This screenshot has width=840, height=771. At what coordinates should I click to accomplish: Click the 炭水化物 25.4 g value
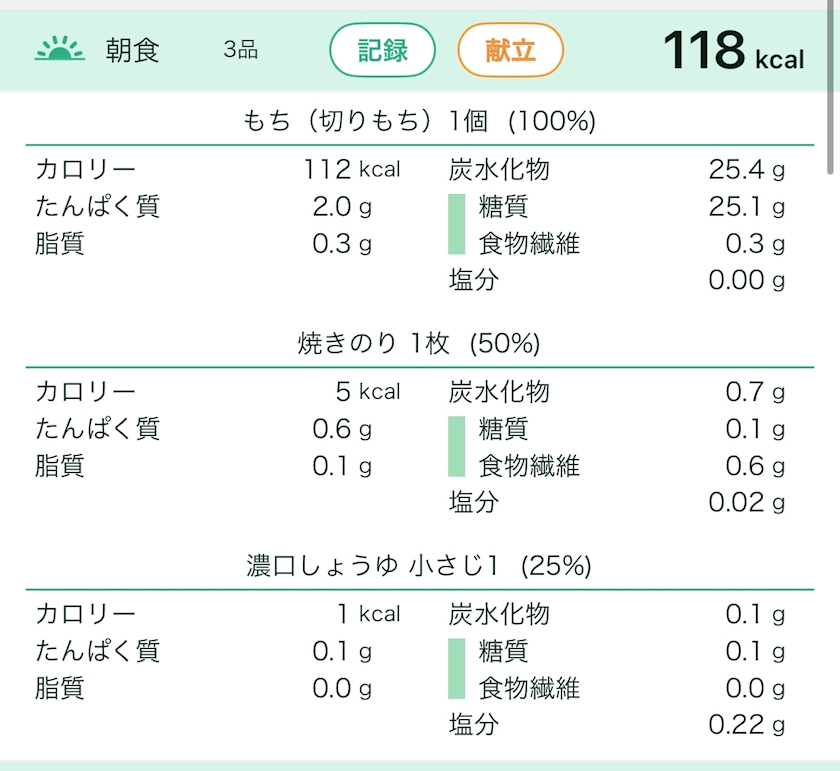[x=746, y=170]
